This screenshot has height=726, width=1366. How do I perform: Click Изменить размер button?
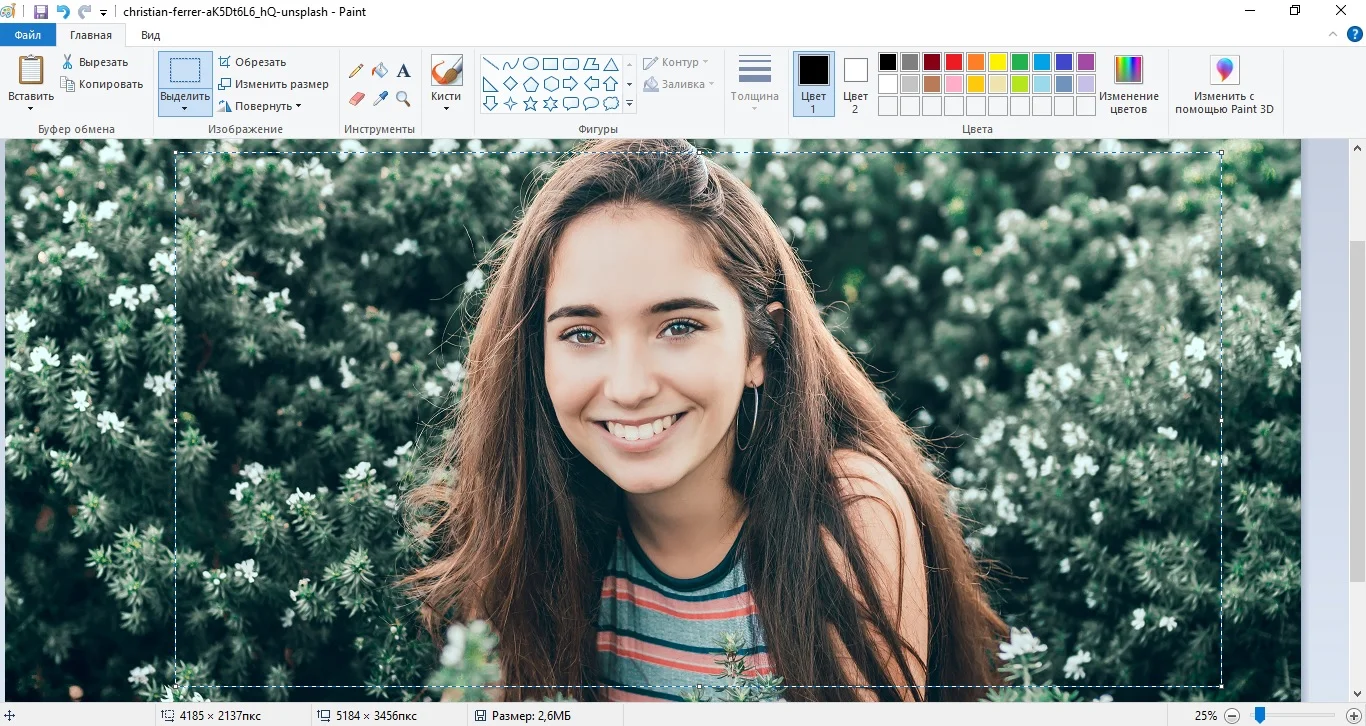click(x=273, y=84)
